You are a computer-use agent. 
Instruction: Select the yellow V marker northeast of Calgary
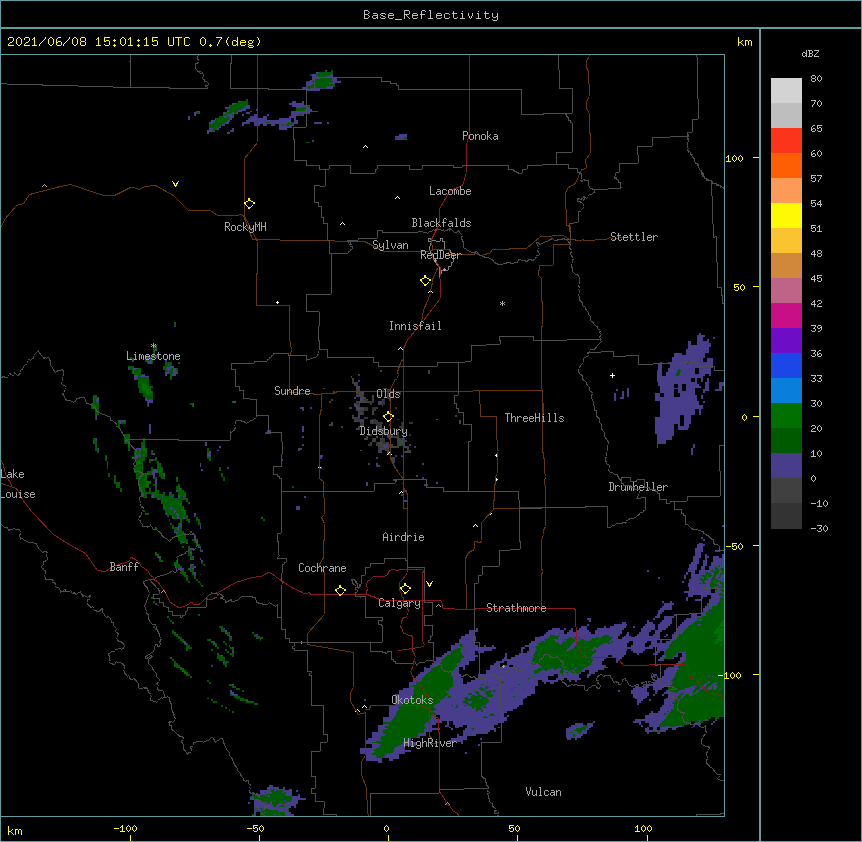tap(429, 584)
